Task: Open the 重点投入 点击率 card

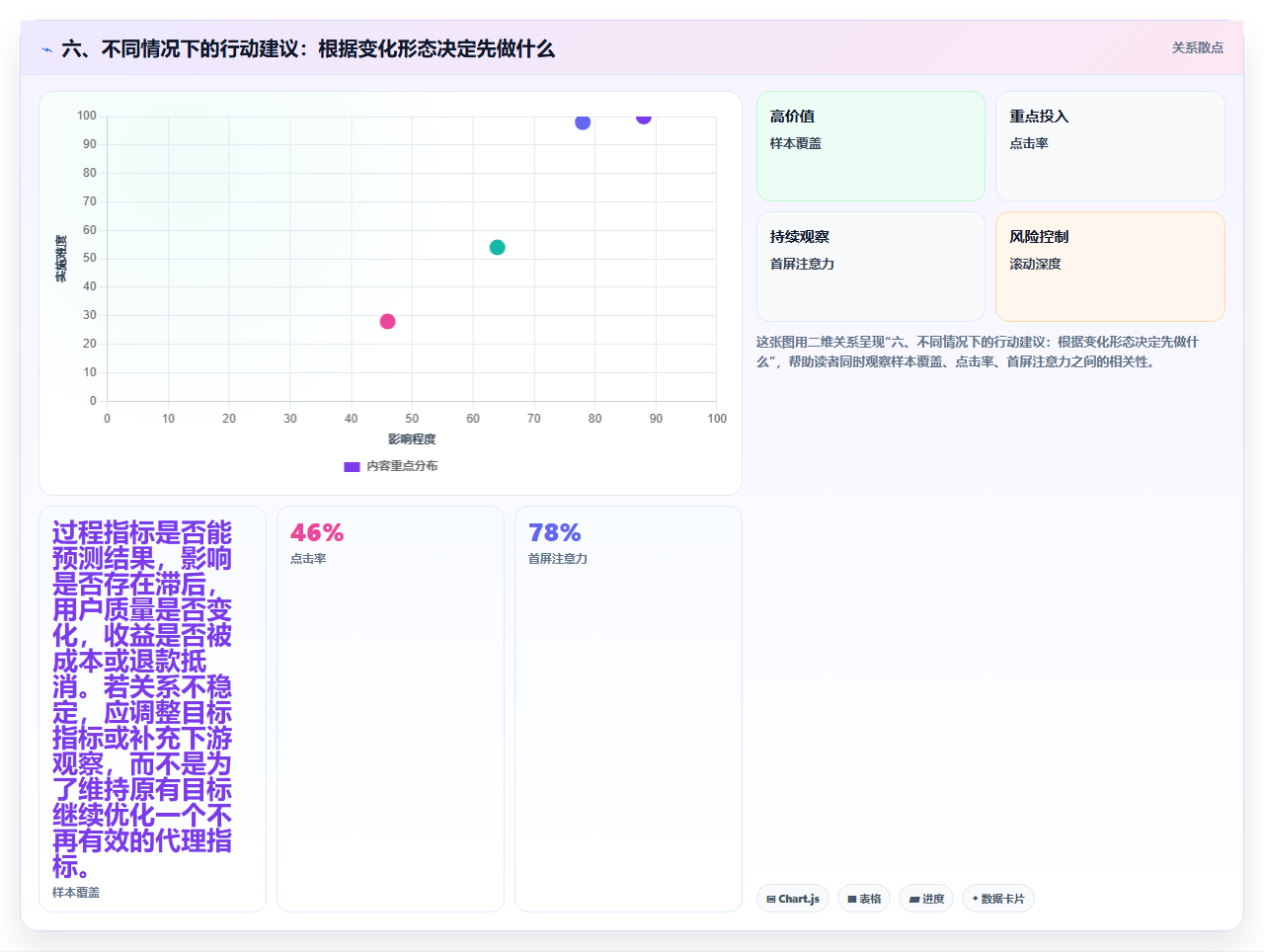Action: pos(1110,146)
